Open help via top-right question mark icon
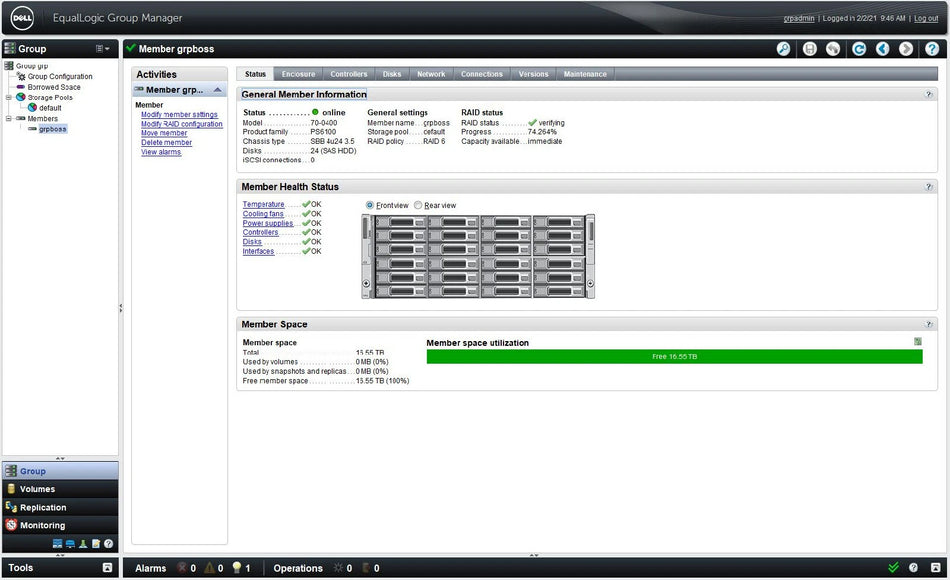 pyautogui.click(x=932, y=49)
